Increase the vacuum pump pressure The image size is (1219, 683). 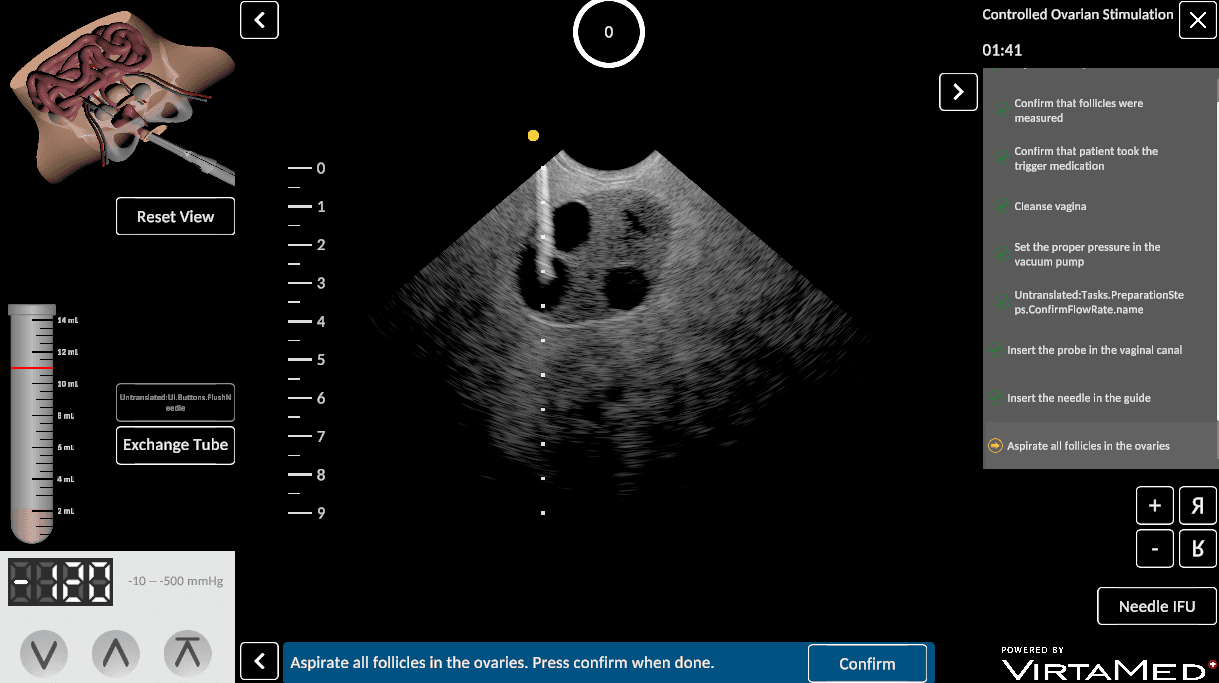click(116, 652)
